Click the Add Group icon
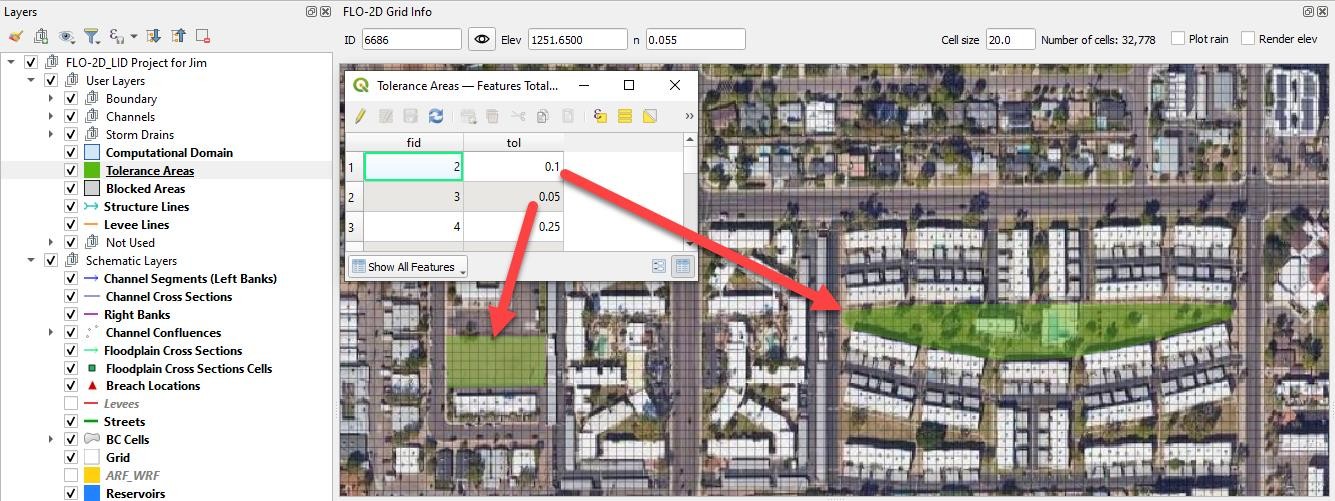The image size is (1335, 501). [41, 36]
